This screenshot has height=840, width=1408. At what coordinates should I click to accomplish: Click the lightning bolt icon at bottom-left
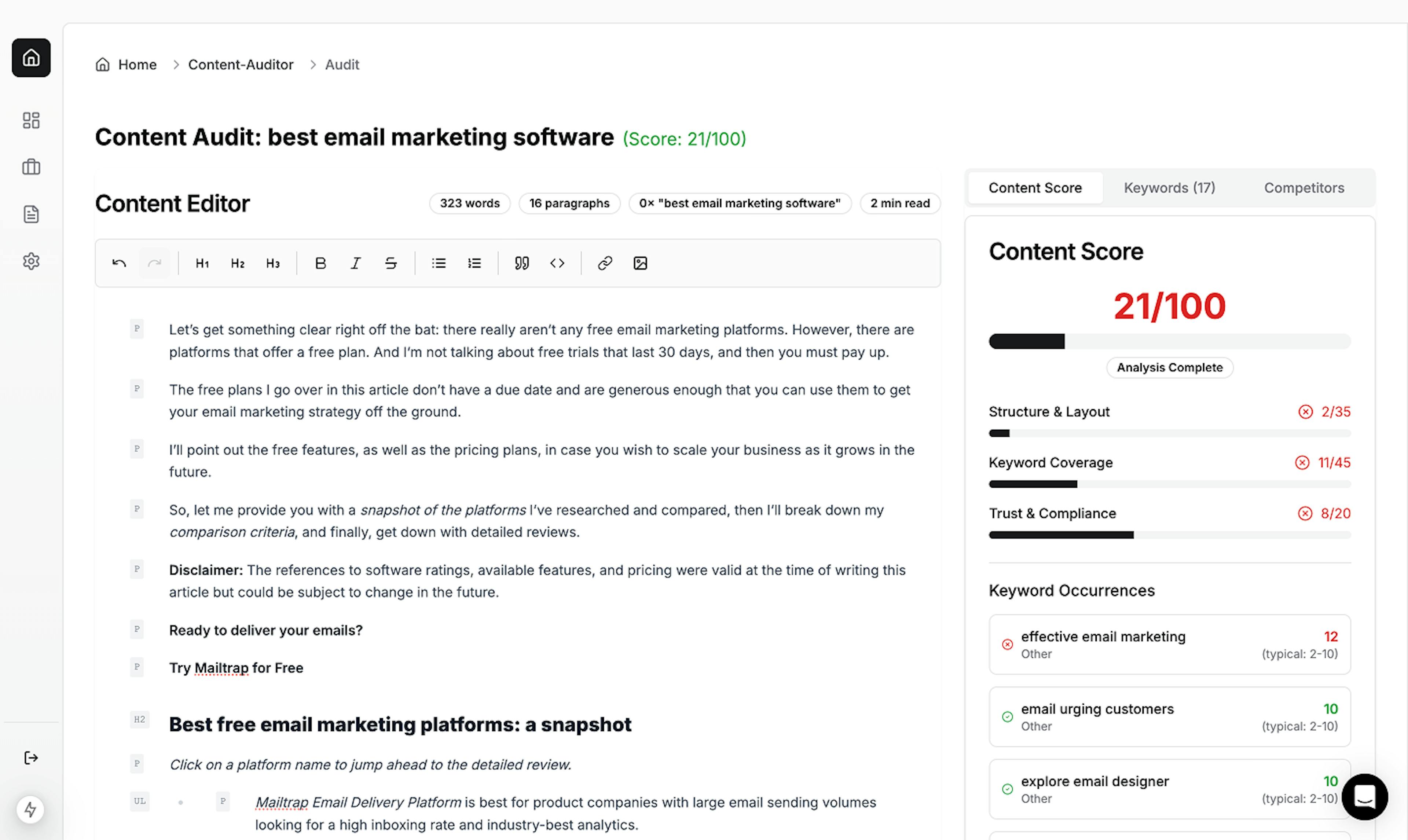click(x=30, y=810)
